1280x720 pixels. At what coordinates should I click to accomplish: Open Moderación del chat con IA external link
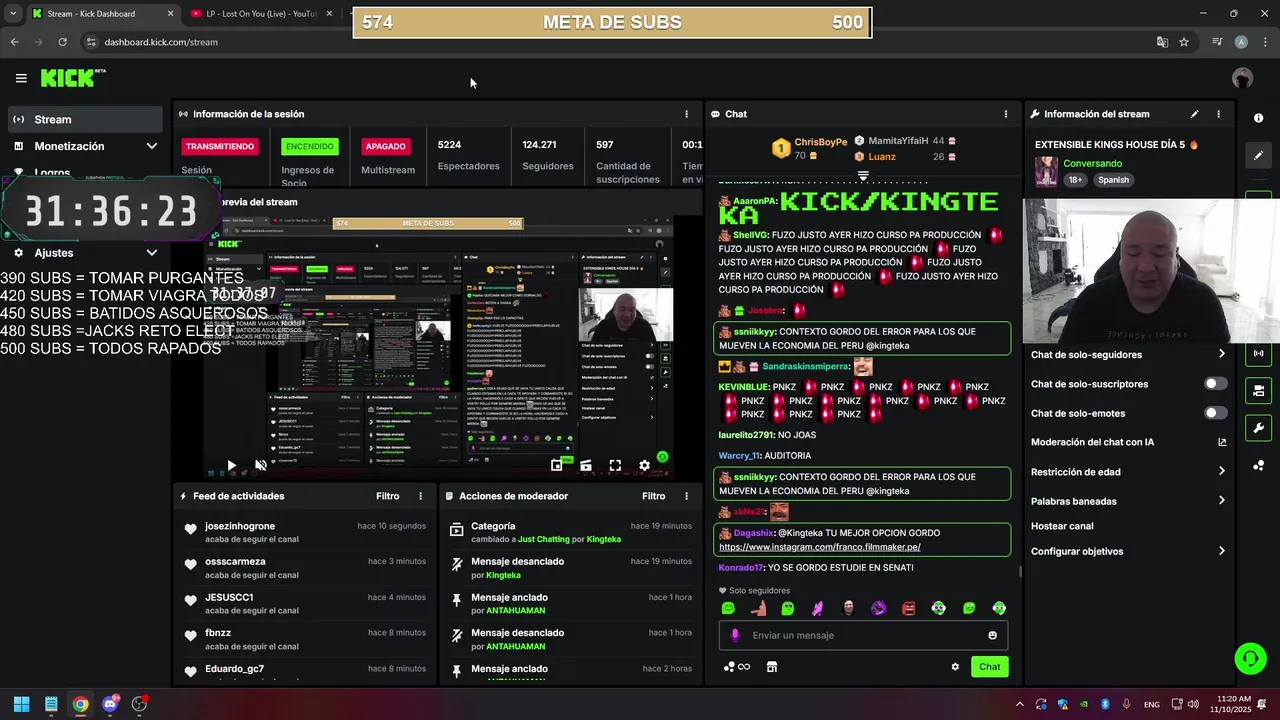1222,442
